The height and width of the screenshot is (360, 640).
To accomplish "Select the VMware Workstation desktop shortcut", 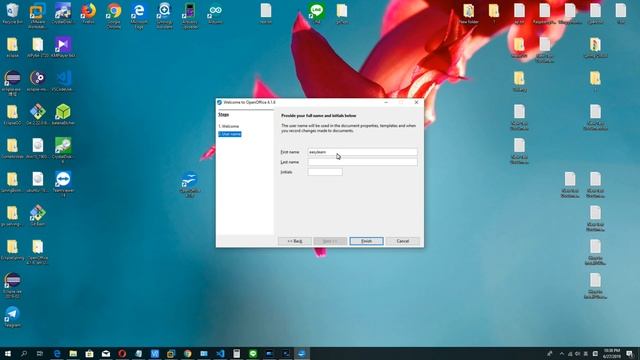I will (x=38, y=16).
